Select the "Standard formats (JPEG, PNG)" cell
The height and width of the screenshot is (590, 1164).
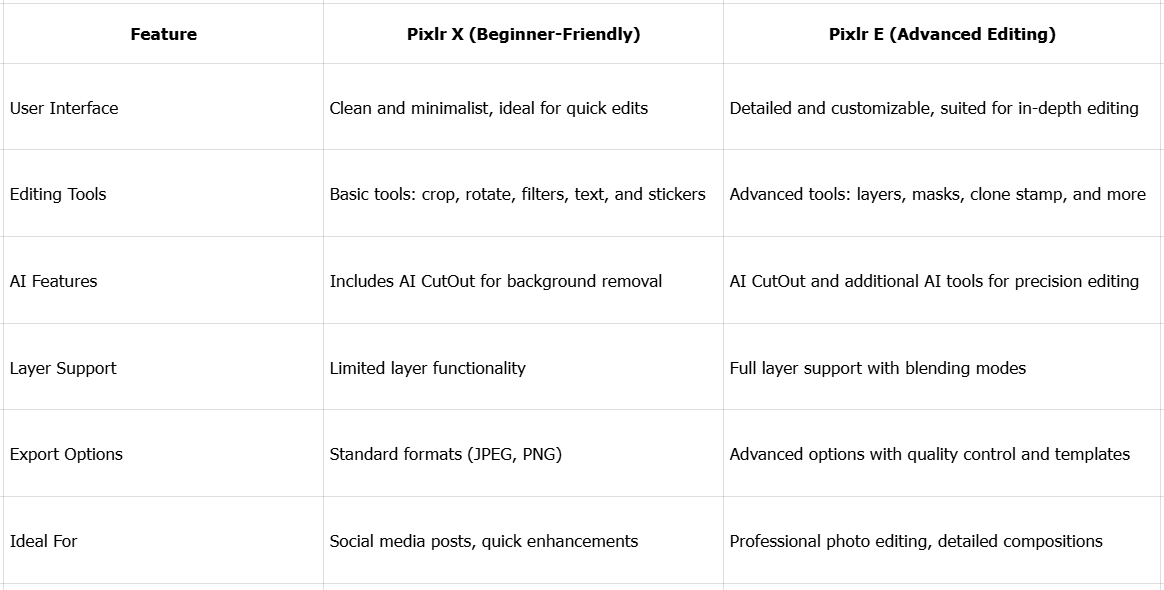pyautogui.click(x=445, y=454)
